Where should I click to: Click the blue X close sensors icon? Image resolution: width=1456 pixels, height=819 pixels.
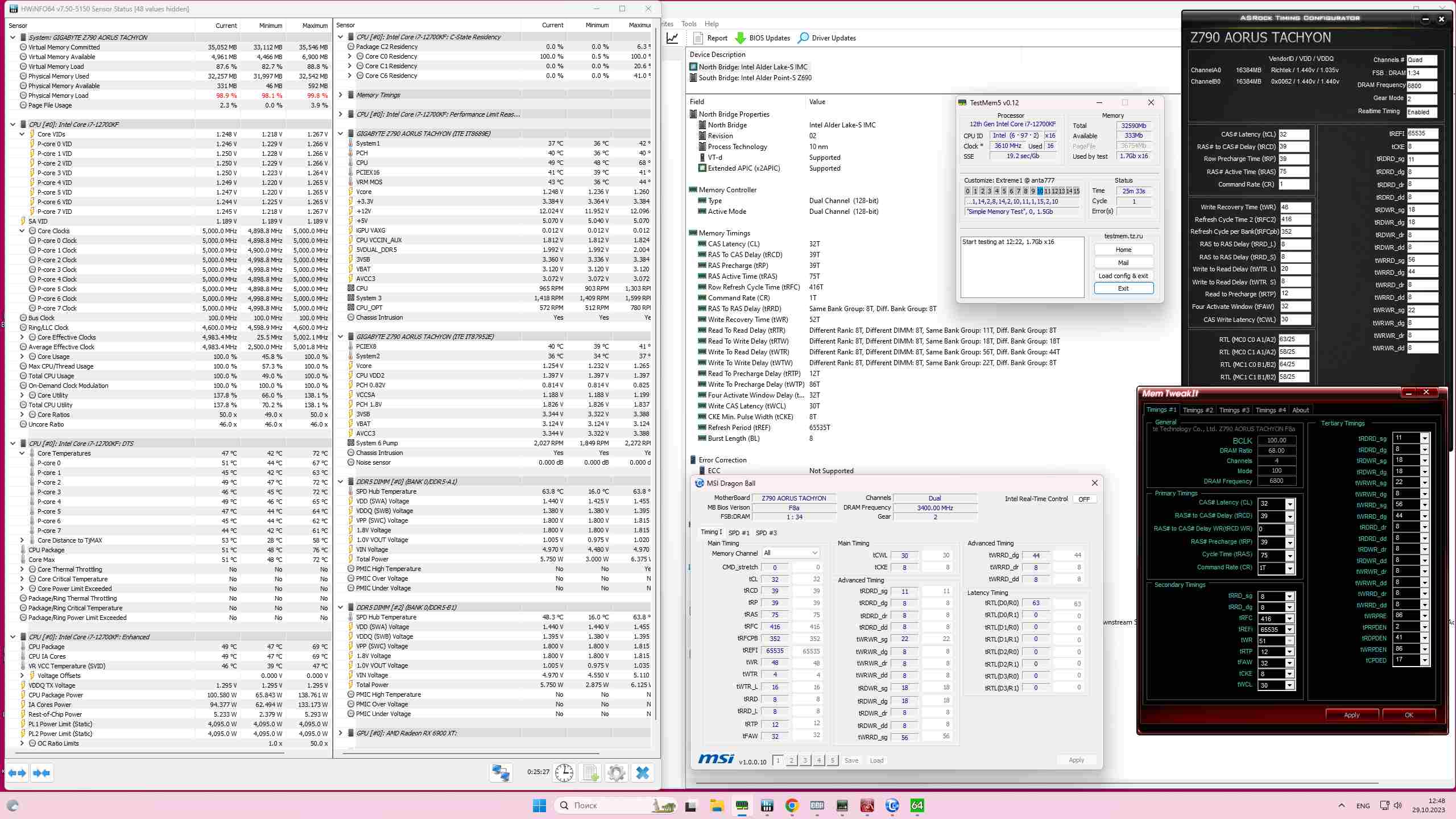pyautogui.click(x=643, y=773)
